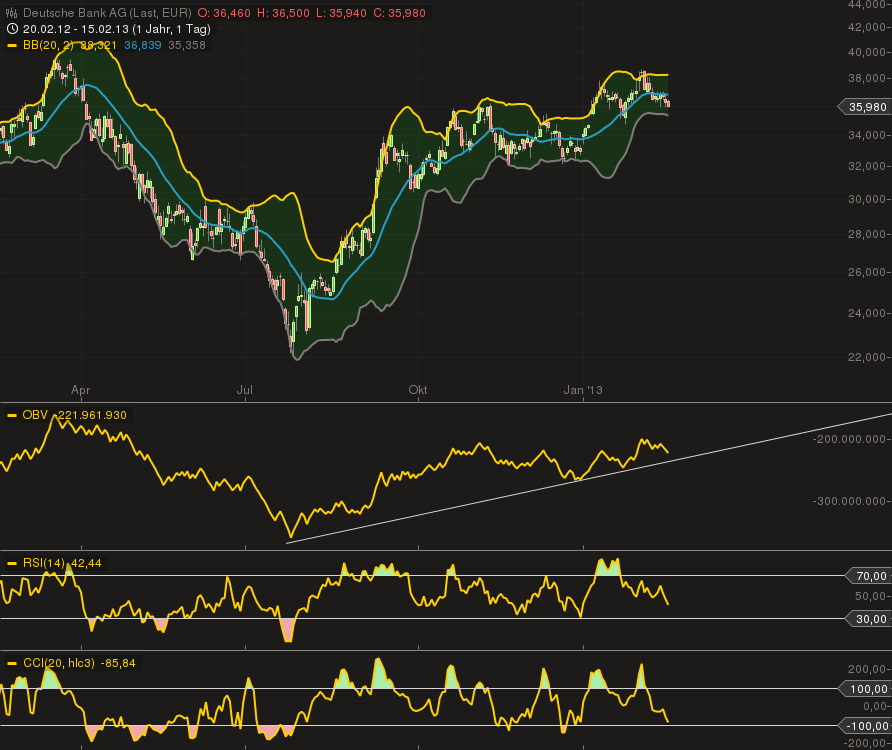Viewport: 892px width, 750px height.
Task: Click the RSI value 42,44
Action: pyautogui.click(x=86, y=563)
